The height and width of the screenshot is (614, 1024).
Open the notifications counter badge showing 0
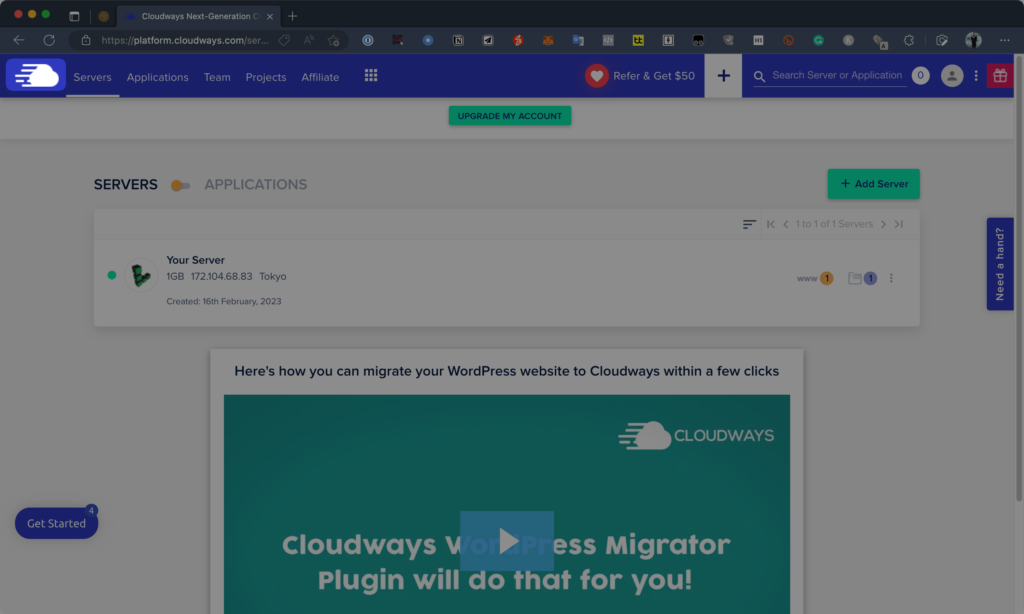(x=920, y=76)
